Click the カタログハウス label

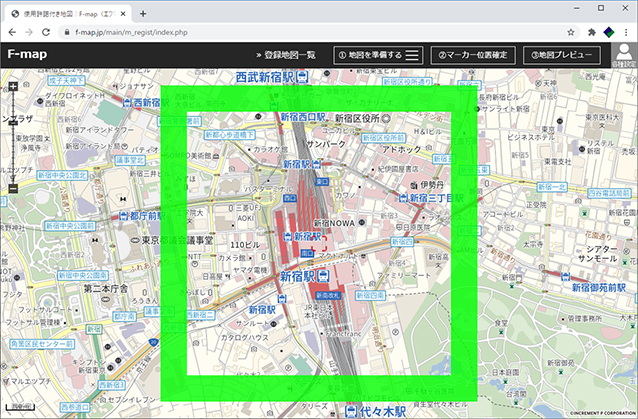pos(245,338)
